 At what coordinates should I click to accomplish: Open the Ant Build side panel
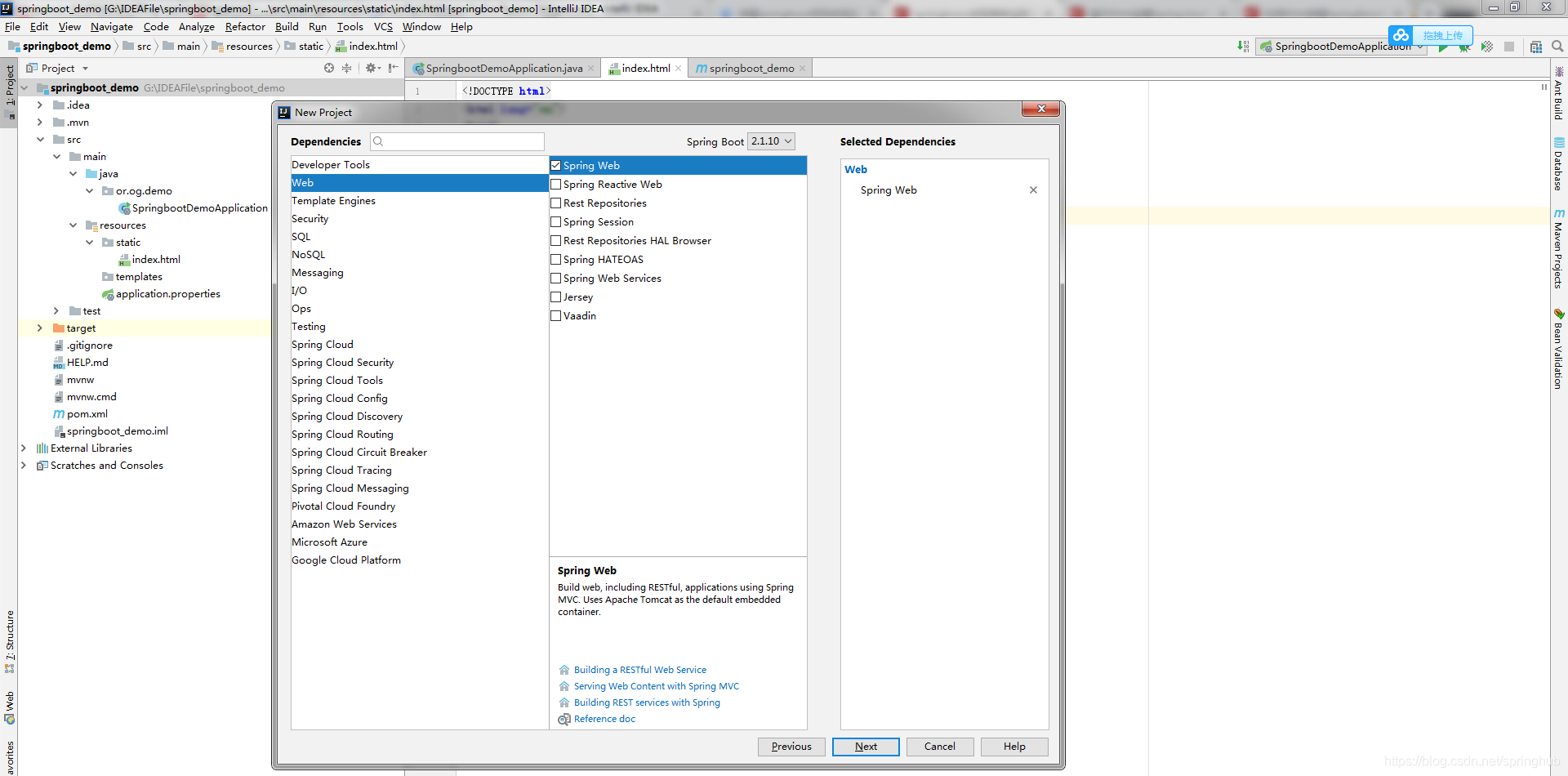(1559, 93)
